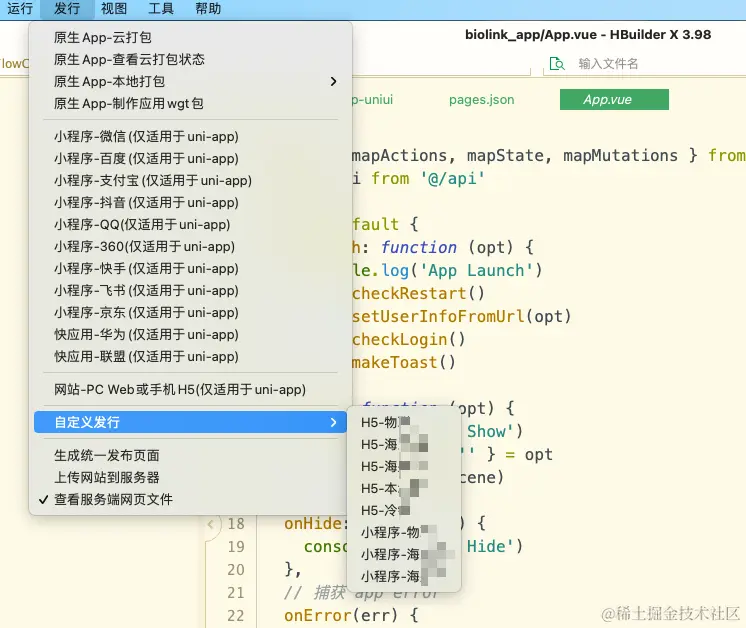Choose 小程序-360 publish option
Viewport: 746px width, 628px height.
tap(190, 246)
